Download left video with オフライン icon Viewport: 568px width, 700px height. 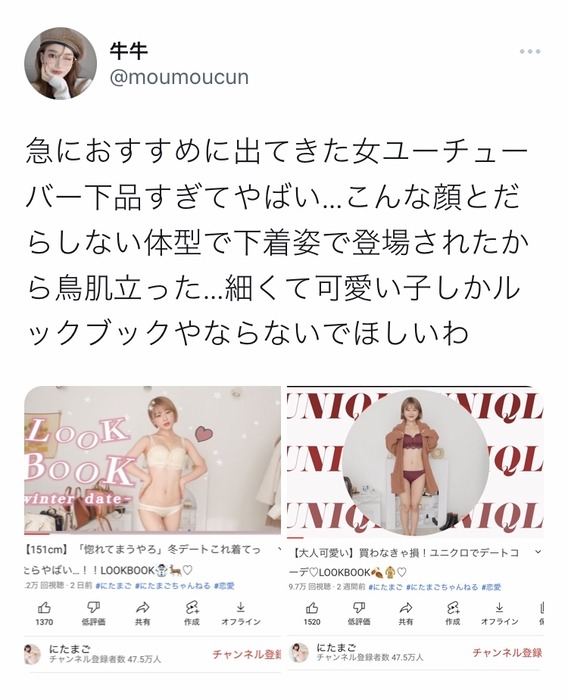(241, 613)
